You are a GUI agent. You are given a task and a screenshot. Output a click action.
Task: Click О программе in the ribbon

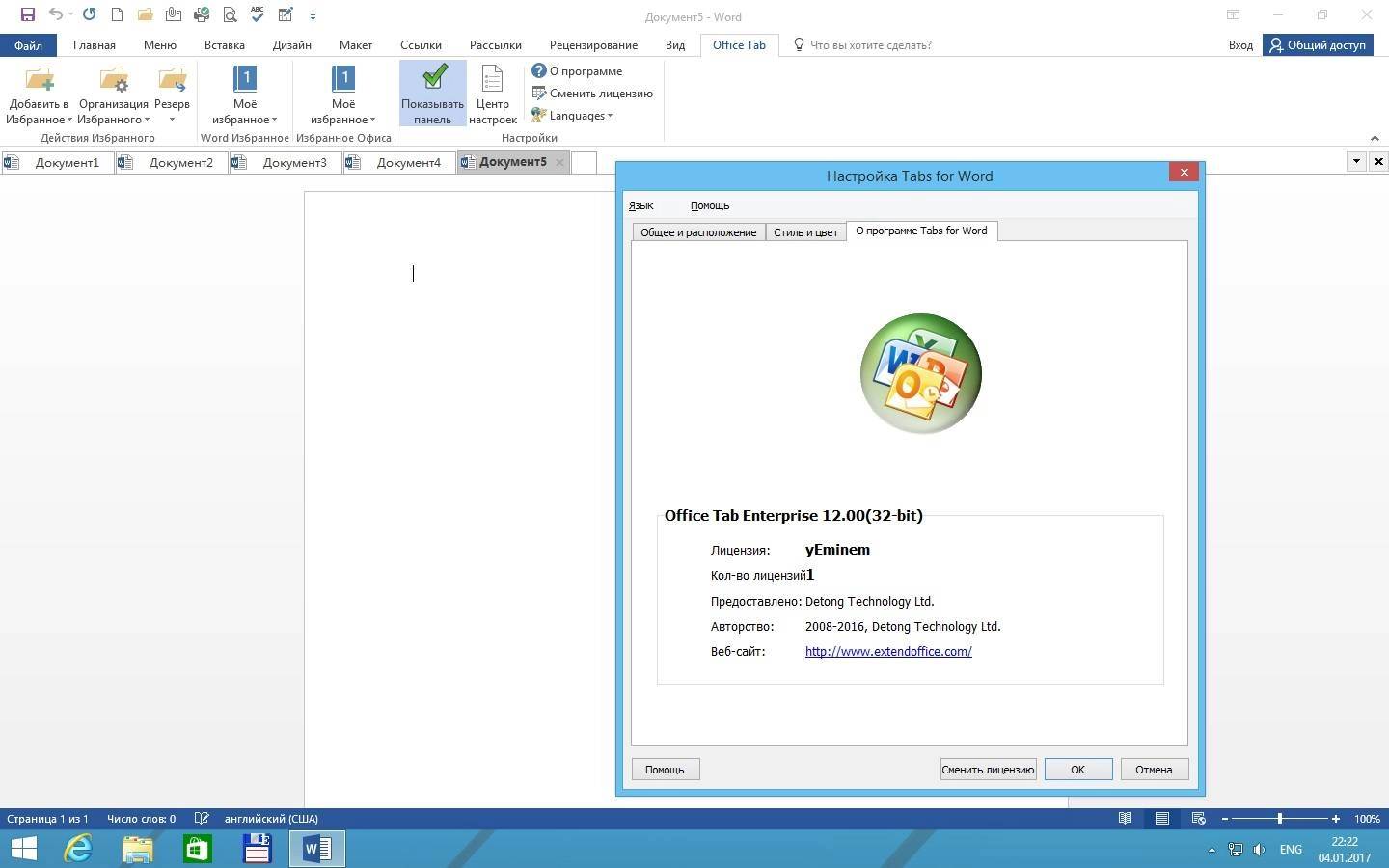click(577, 71)
